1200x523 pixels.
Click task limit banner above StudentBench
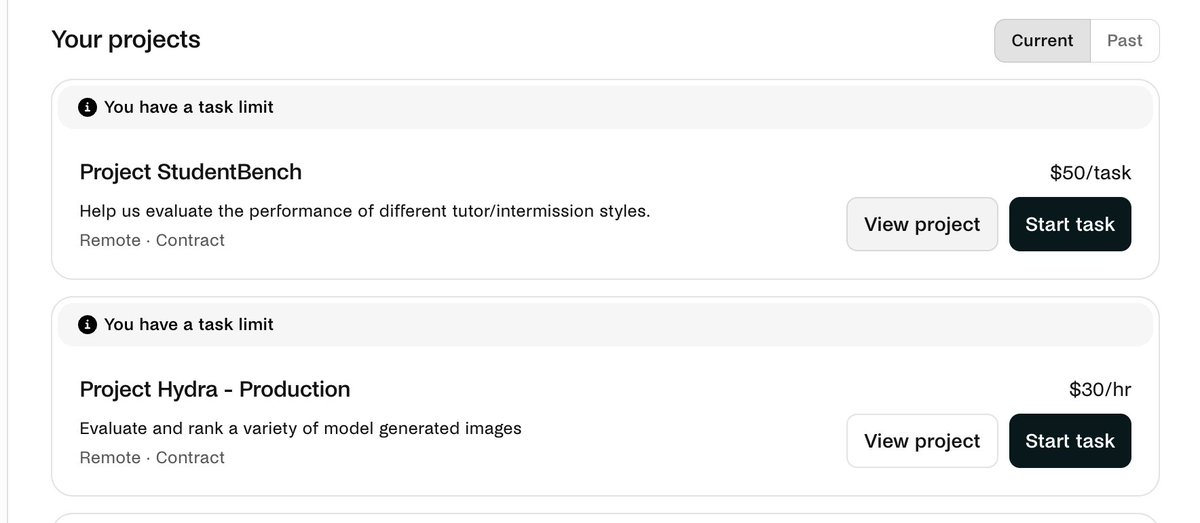pyautogui.click(x=605, y=107)
